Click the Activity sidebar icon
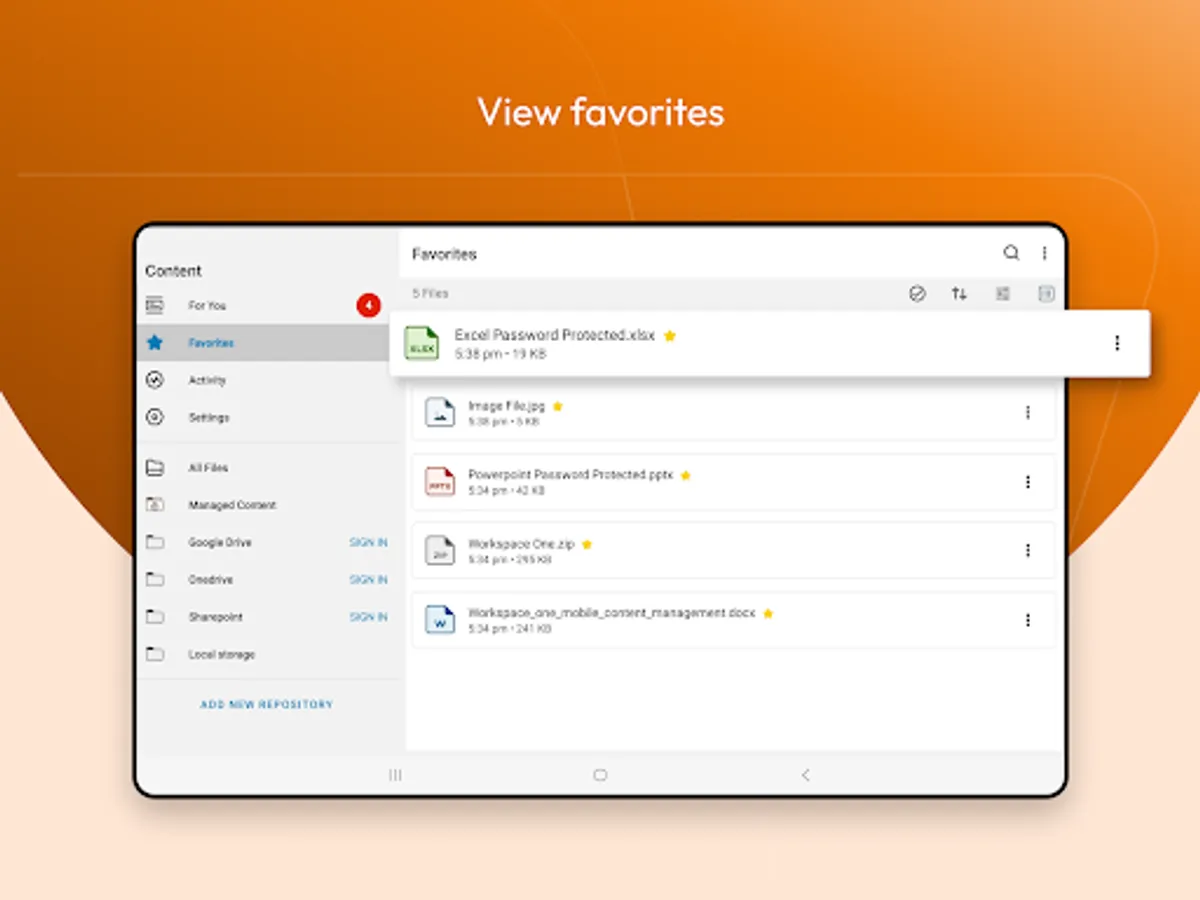This screenshot has width=1200, height=900. tap(154, 380)
